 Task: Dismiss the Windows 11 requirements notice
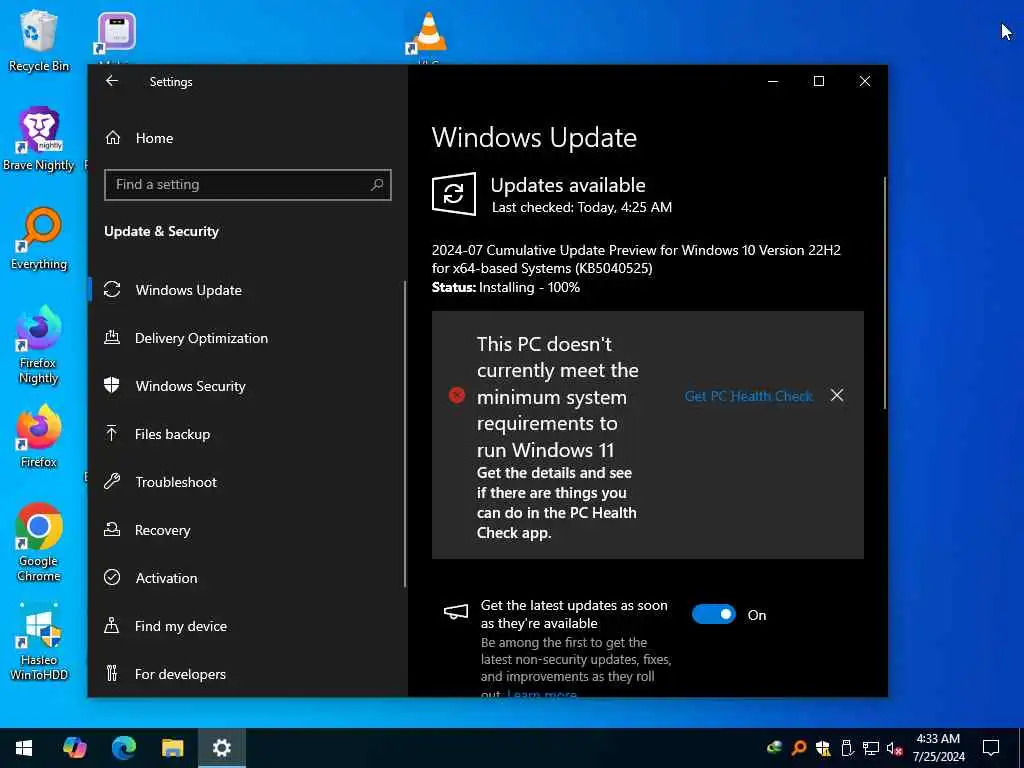[x=837, y=395]
